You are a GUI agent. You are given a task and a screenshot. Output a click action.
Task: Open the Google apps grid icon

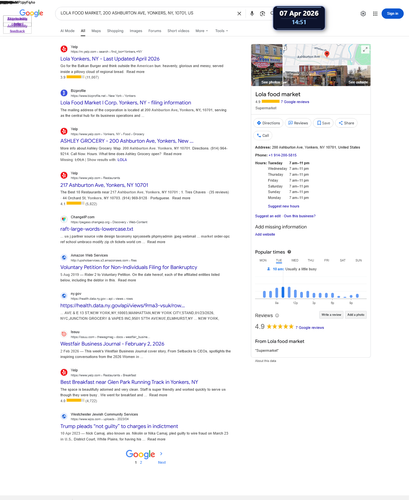tap(375, 14)
